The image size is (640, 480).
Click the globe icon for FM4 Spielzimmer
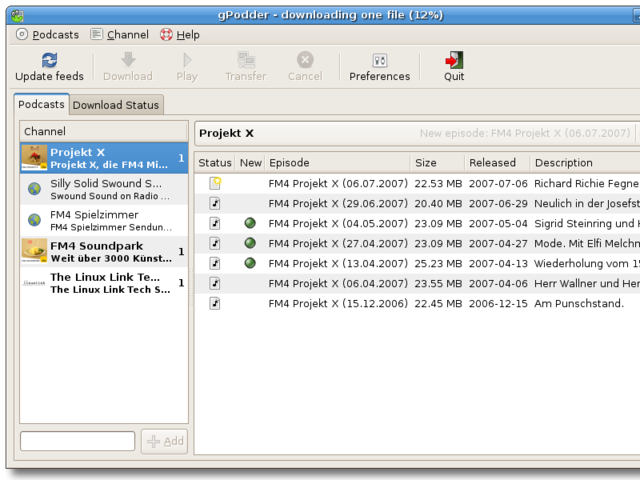click(34, 220)
